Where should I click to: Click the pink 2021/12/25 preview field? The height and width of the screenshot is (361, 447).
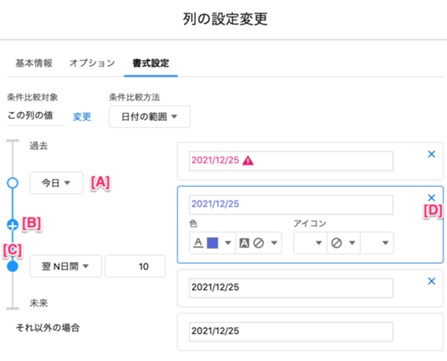(291, 161)
